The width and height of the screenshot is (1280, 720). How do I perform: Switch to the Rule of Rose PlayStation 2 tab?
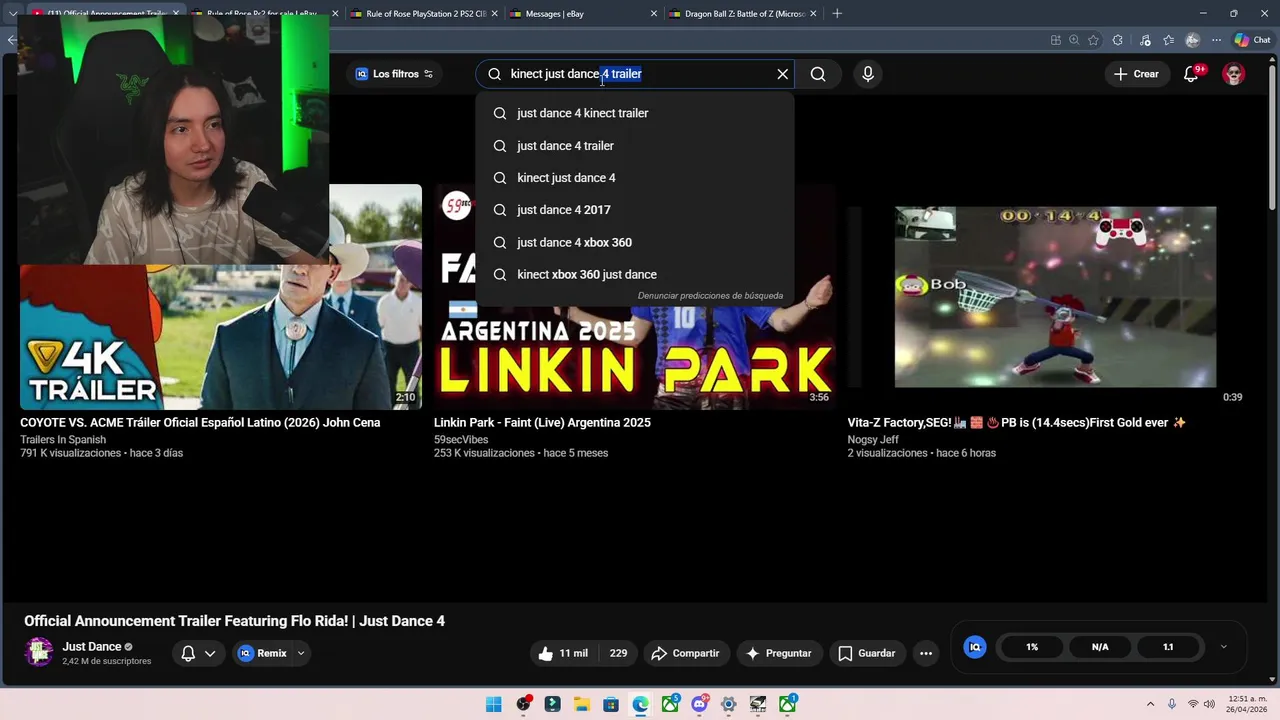pyautogui.click(x=425, y=14)
